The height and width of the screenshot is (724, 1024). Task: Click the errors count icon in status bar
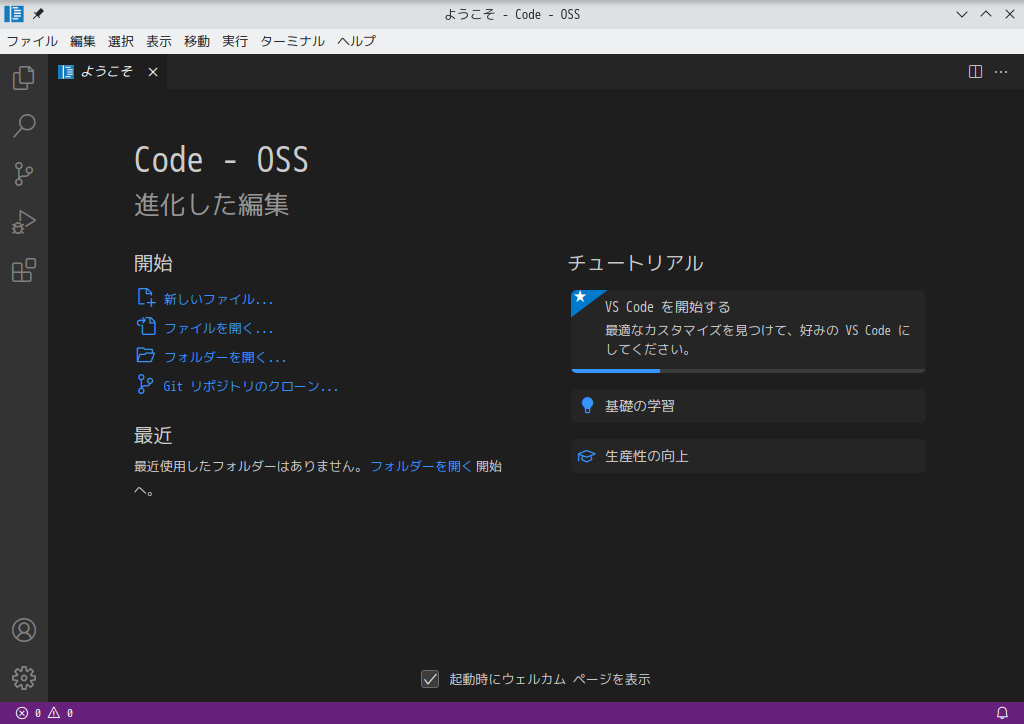tap(22, 713)
